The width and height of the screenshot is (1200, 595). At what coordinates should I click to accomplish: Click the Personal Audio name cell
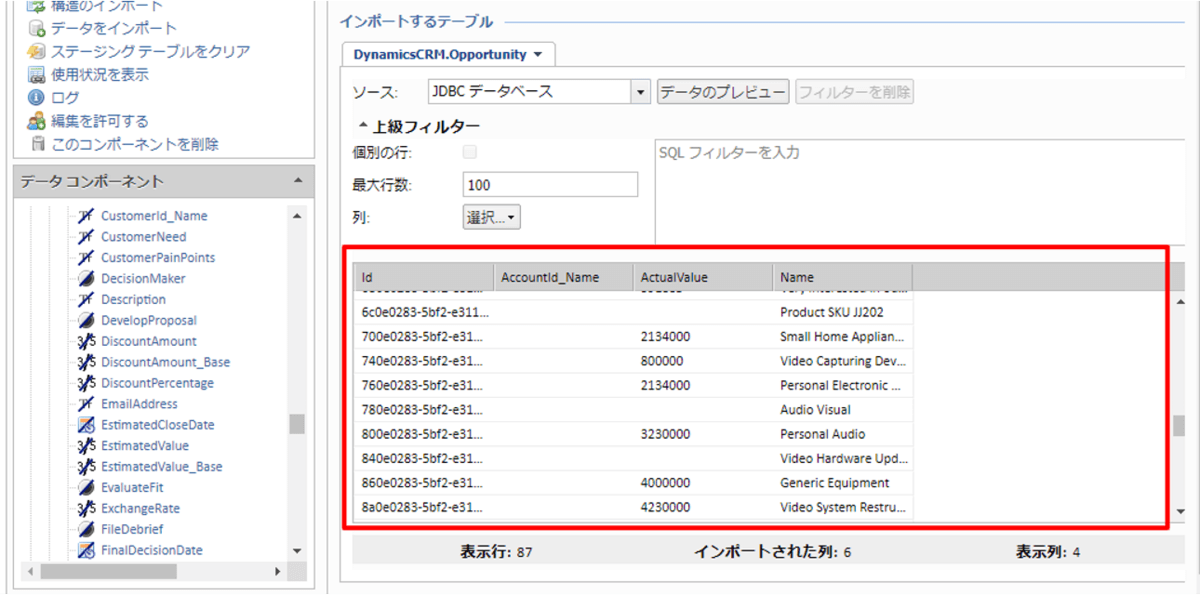click(842, 434)
